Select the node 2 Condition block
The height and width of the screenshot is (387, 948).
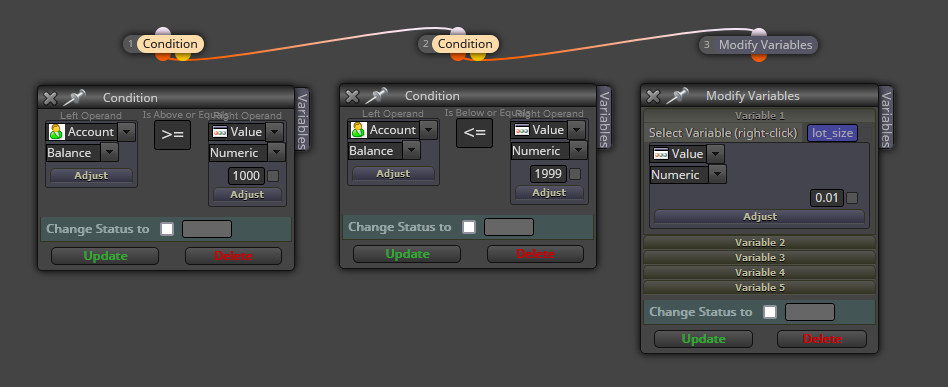click(466, 44)
